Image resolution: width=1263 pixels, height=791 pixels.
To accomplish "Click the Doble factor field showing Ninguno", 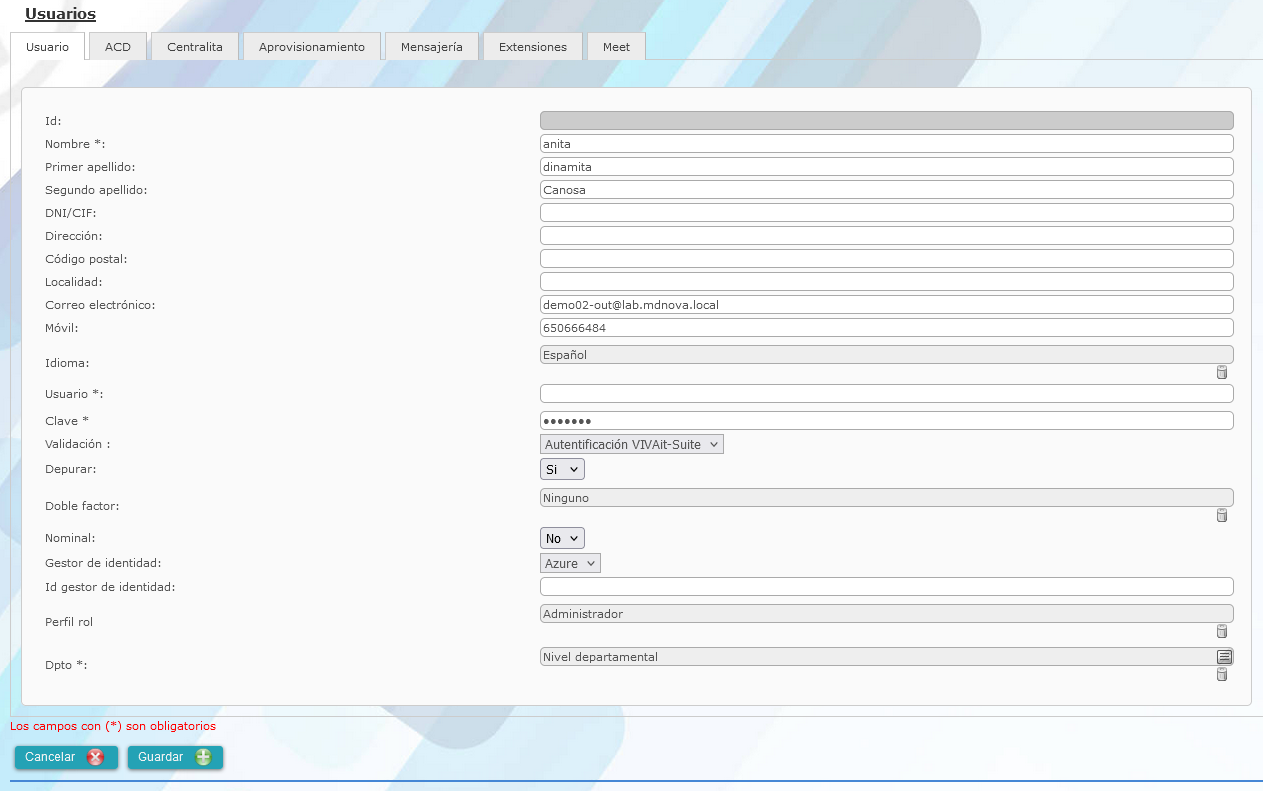I will [x=886, y=498].
